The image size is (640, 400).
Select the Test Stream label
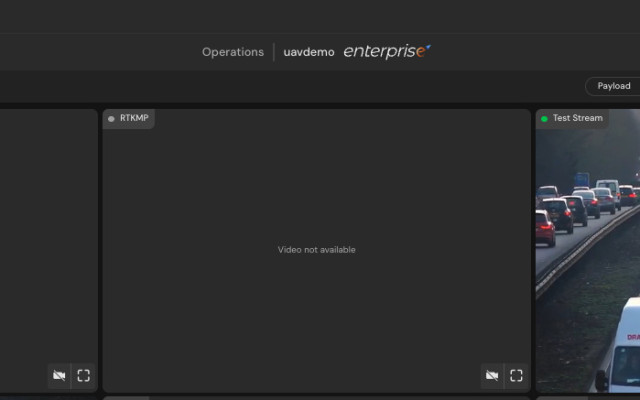point(578,118)
